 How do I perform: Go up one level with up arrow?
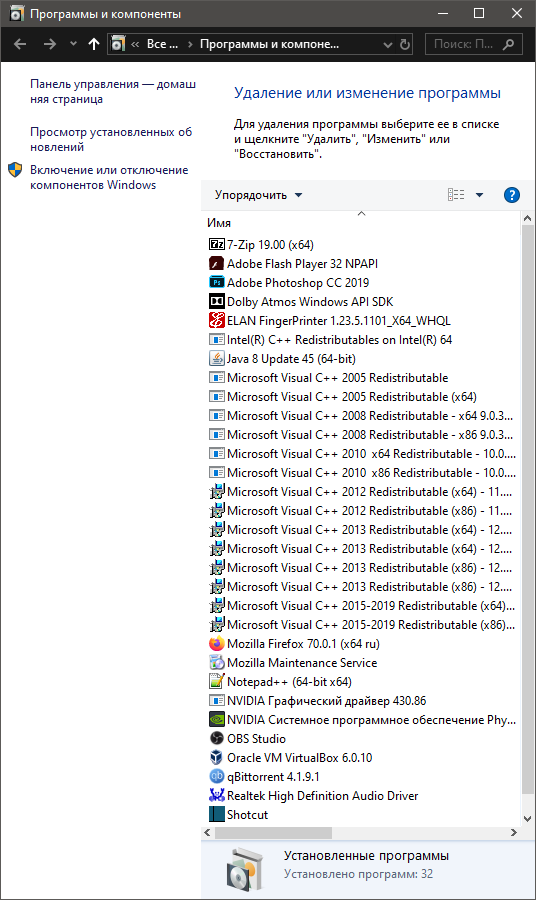pos(94,44)
